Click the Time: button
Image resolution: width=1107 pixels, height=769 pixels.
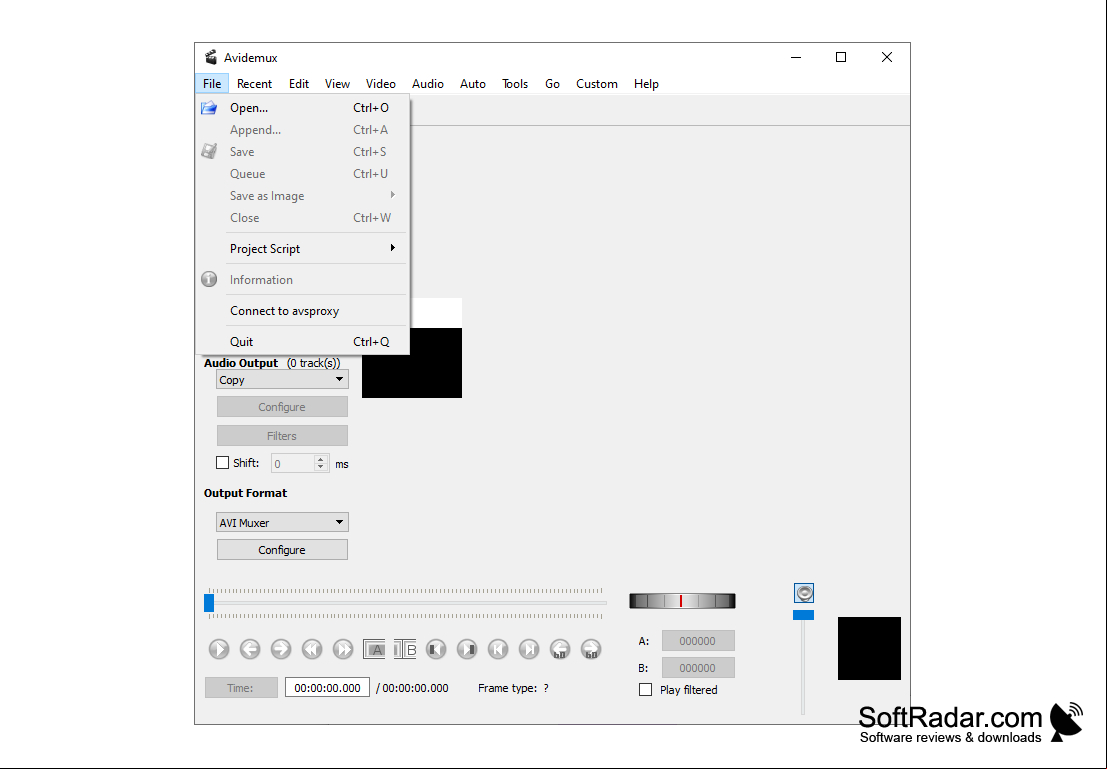pyautogui.click(x=241, y=688)
